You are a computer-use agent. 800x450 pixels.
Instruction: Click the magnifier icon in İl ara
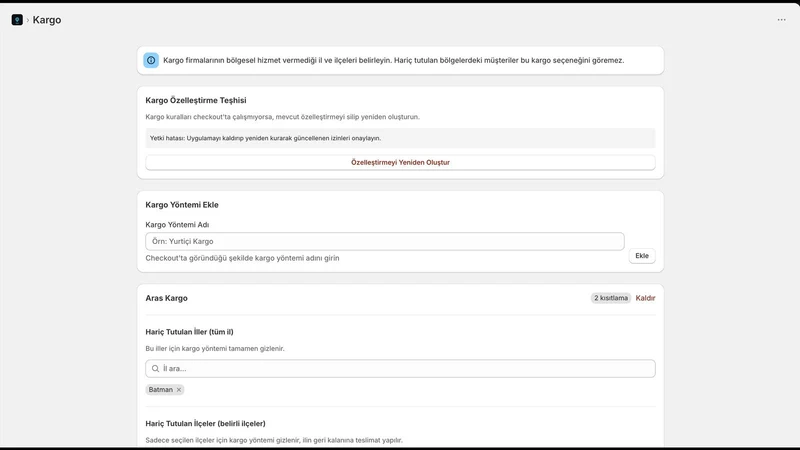(x=156, y=368)
